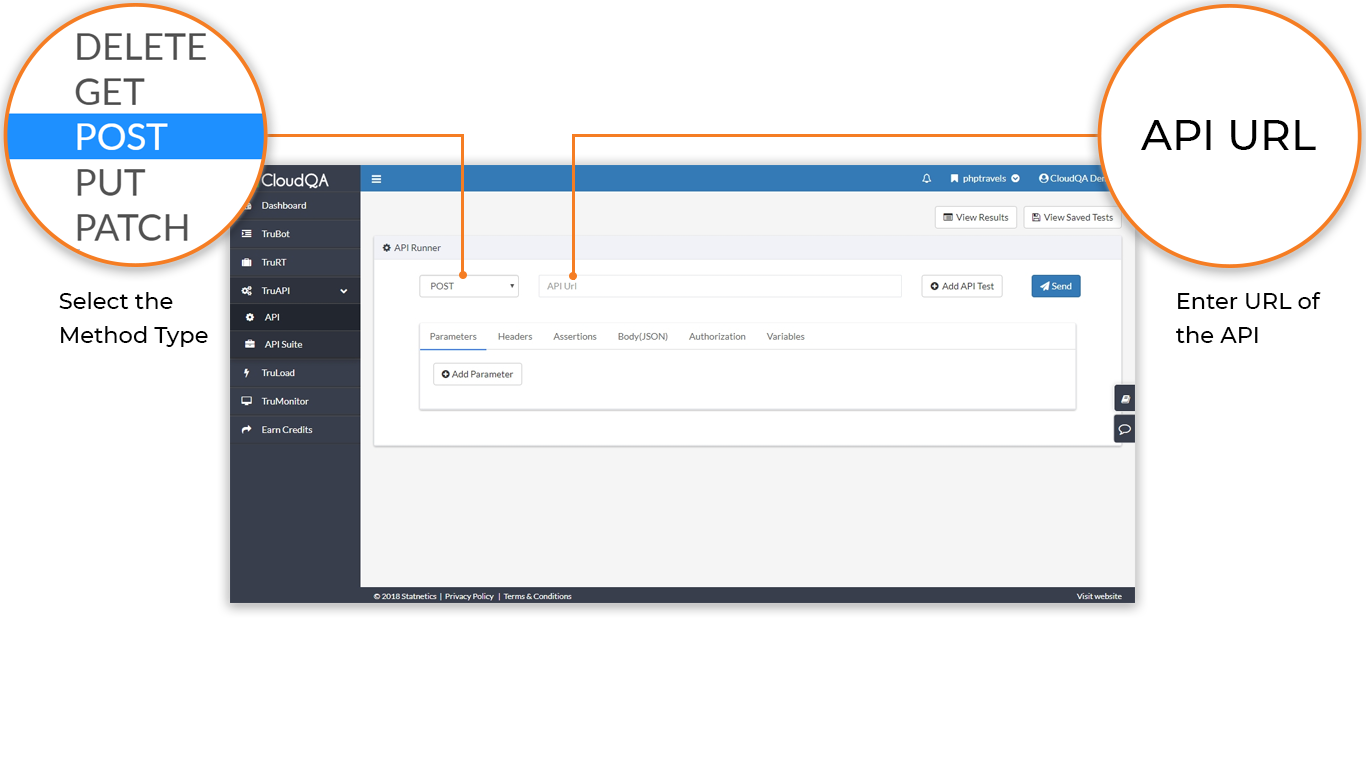Open Earn Credits in the sidebar
Screen dimensions: 1366x768
[295, 429]
